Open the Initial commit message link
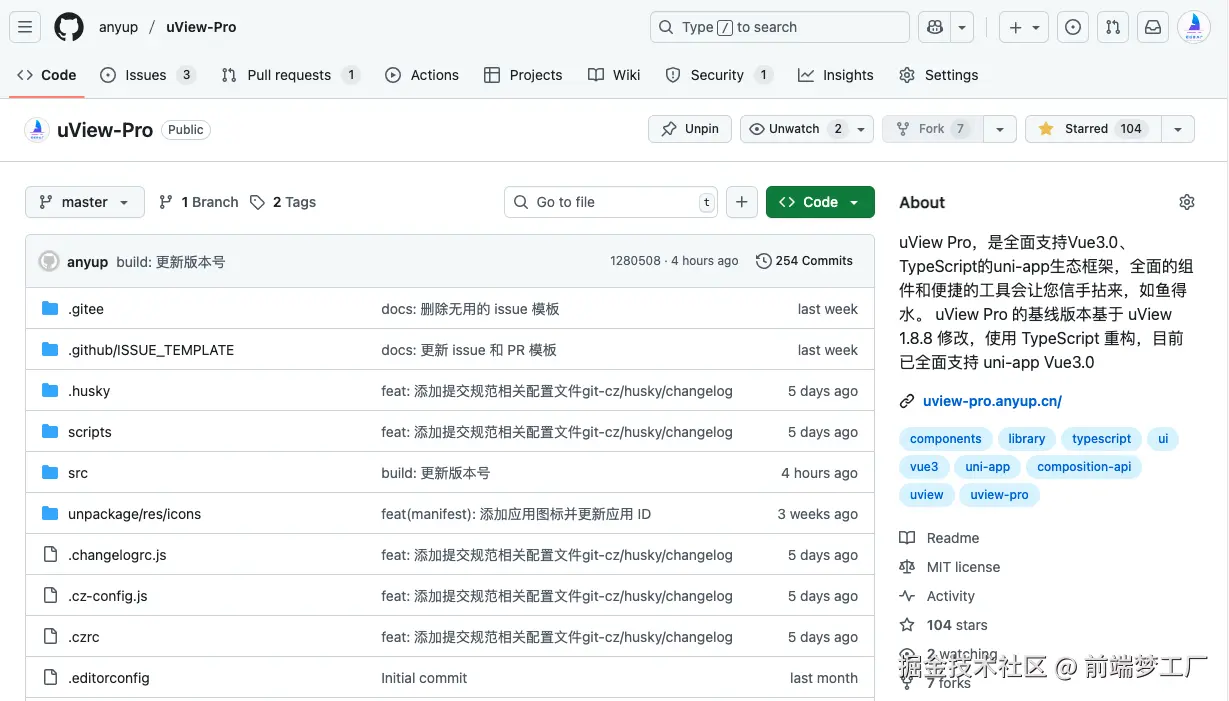The width and height of the screenshot is (1229, 701). [x=424, y=678]
